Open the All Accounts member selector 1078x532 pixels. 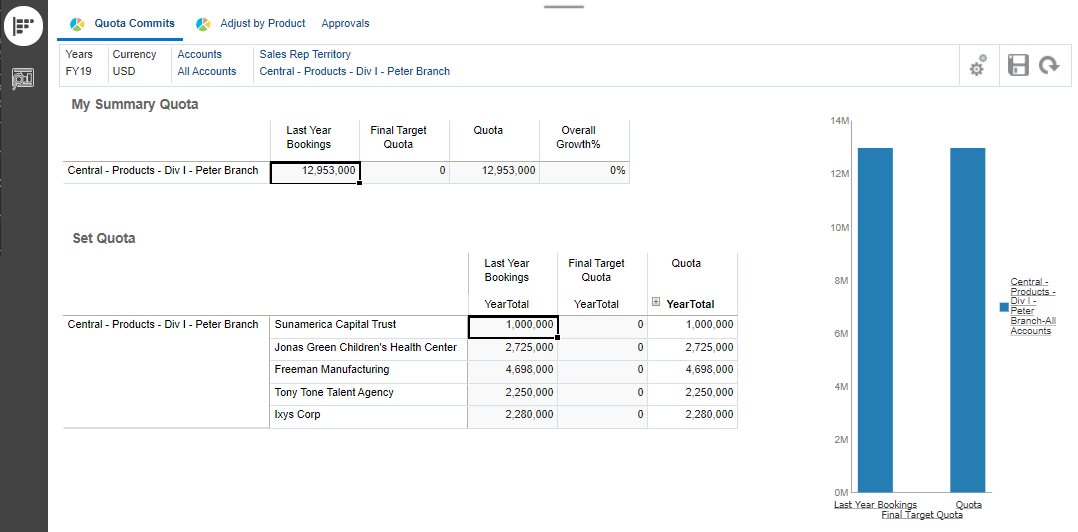click(207, 71)
